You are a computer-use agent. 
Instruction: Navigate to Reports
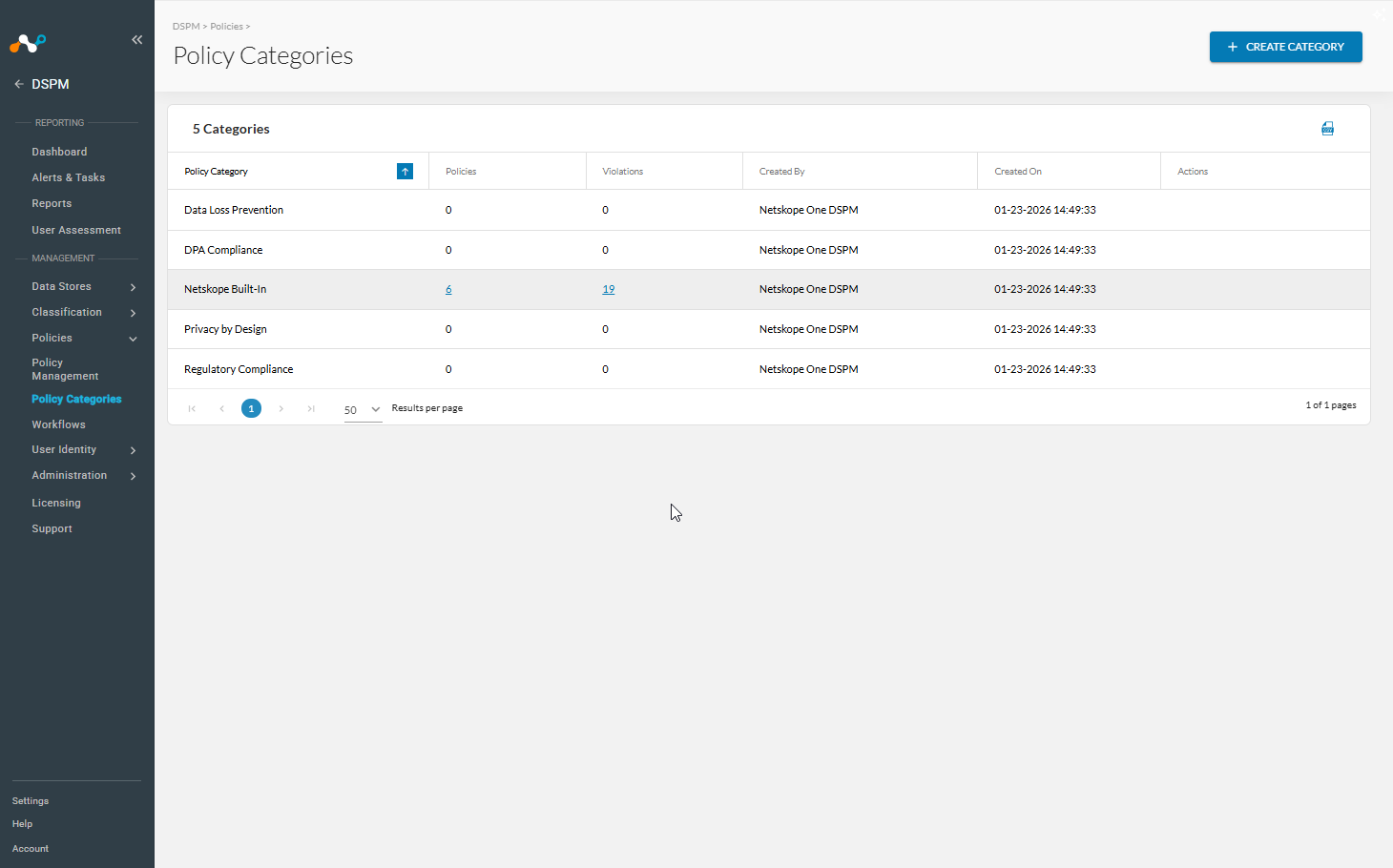[x=52, y=203]
